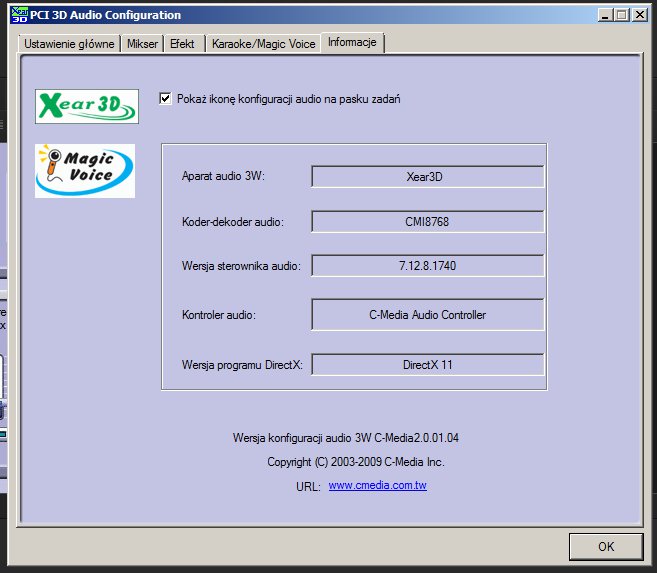The width and height of the screenshot is (657, 573).
Task: Close the PCI 3D Audio Configuration window
Action: [640, 15]
